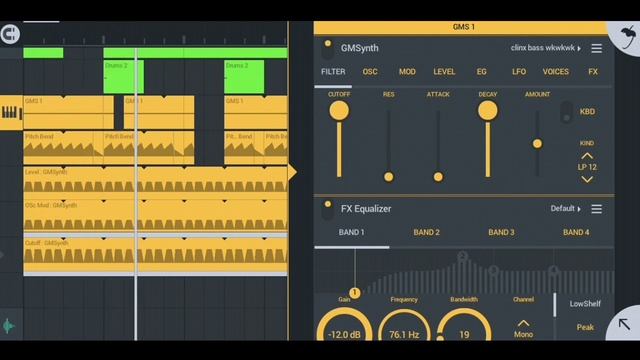Click the Gain knob showing -12.0 dB

point(344,325)
